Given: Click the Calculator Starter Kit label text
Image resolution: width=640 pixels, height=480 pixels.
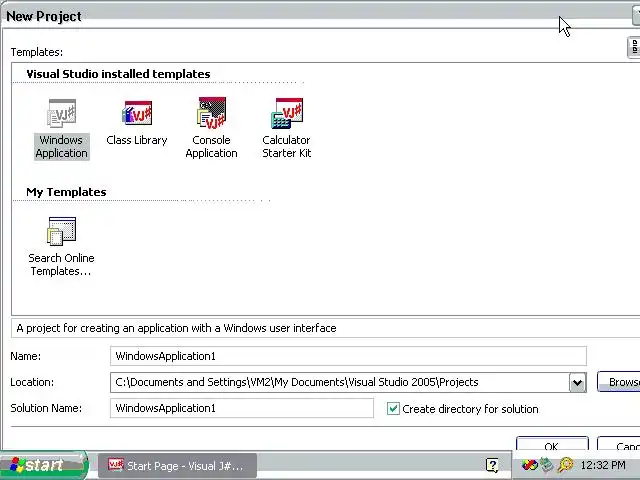Looking at the screenshot, I should click(x=287, y=147).
